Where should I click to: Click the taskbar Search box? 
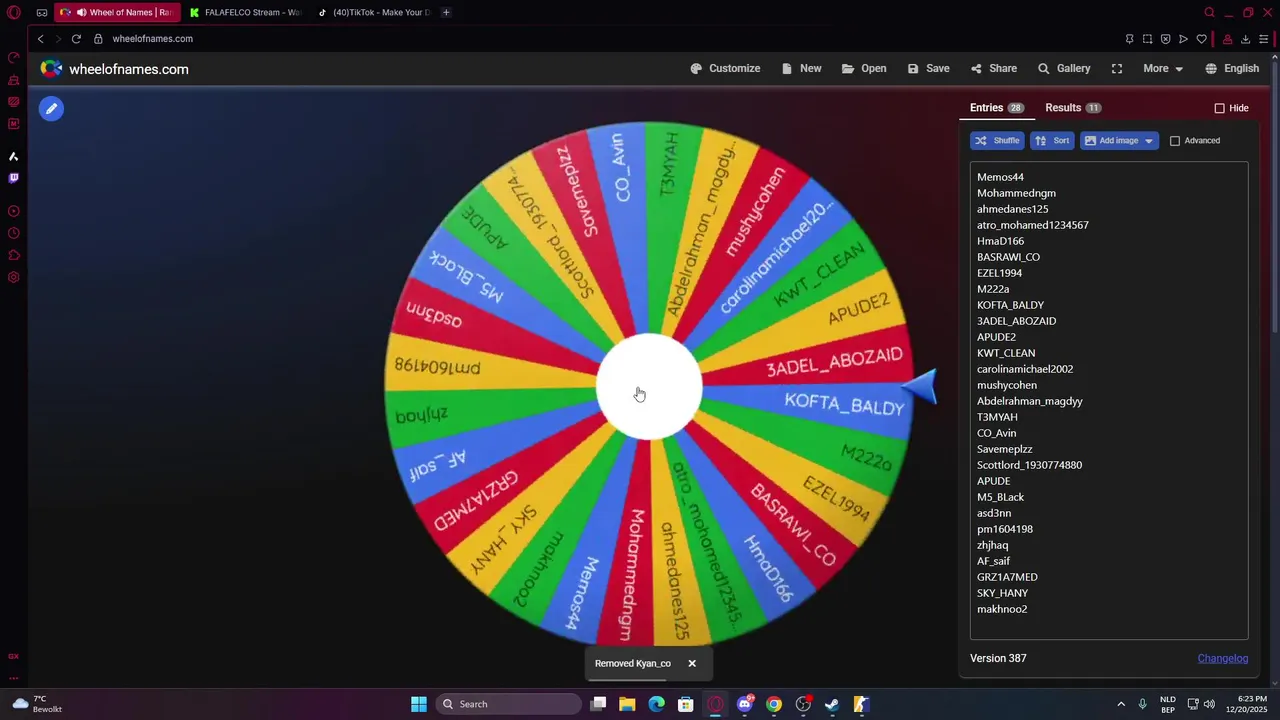pos(508,704)
